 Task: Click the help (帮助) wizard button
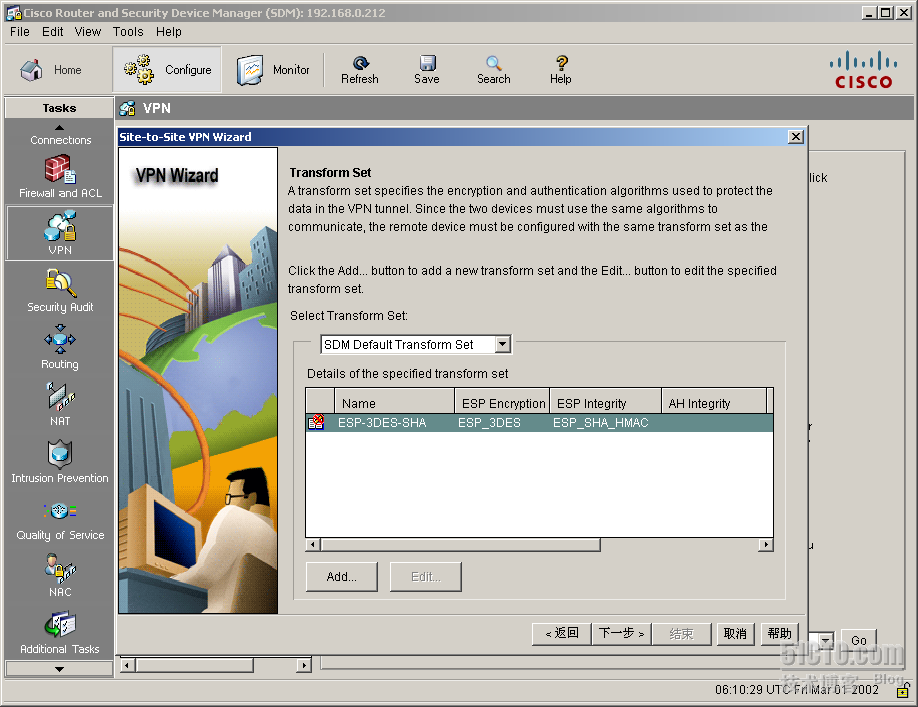pyautogui.click(x=780, y=633)
